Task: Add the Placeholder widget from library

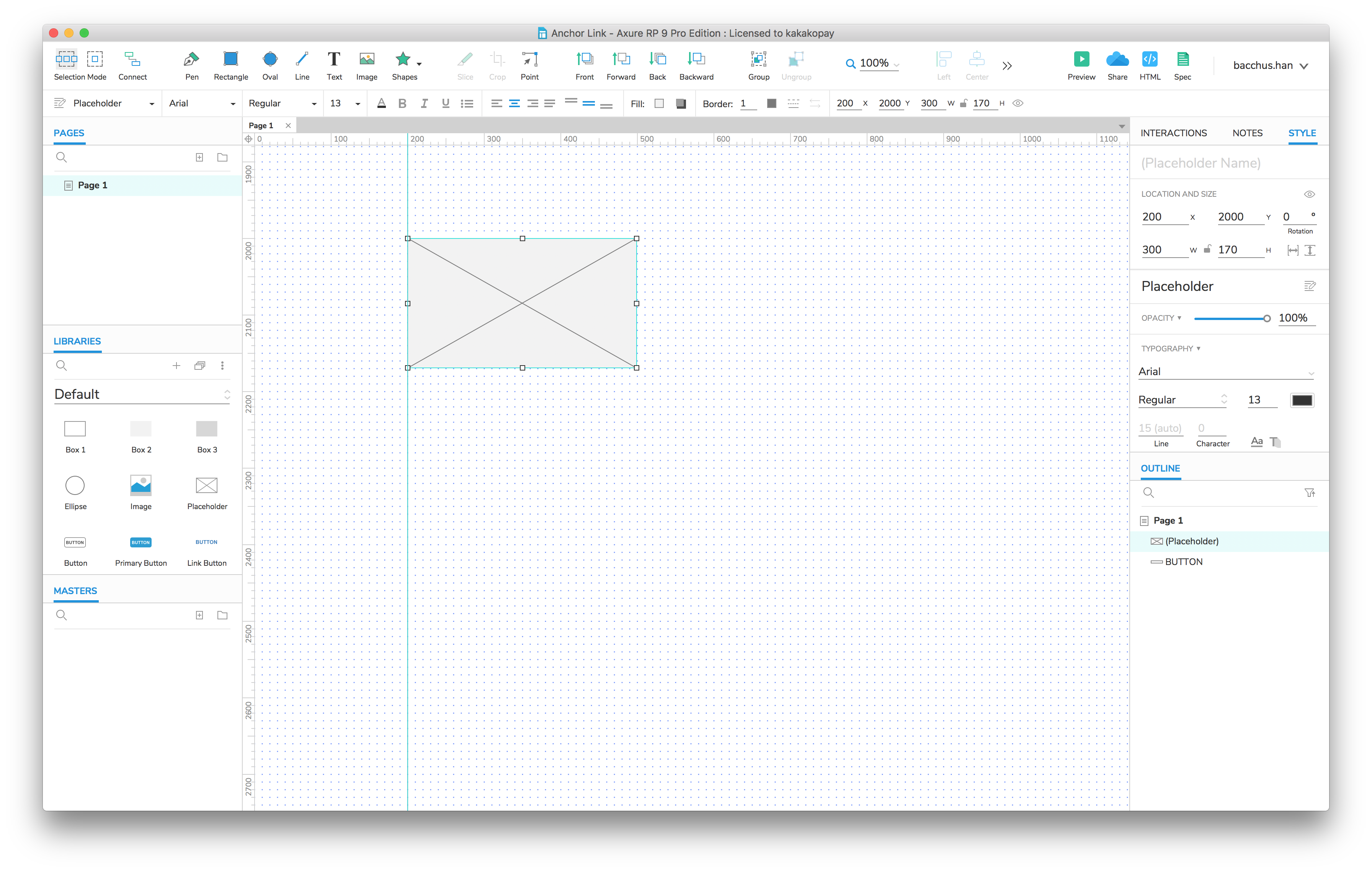Action: pyautogui.click(x=206, y=486)
